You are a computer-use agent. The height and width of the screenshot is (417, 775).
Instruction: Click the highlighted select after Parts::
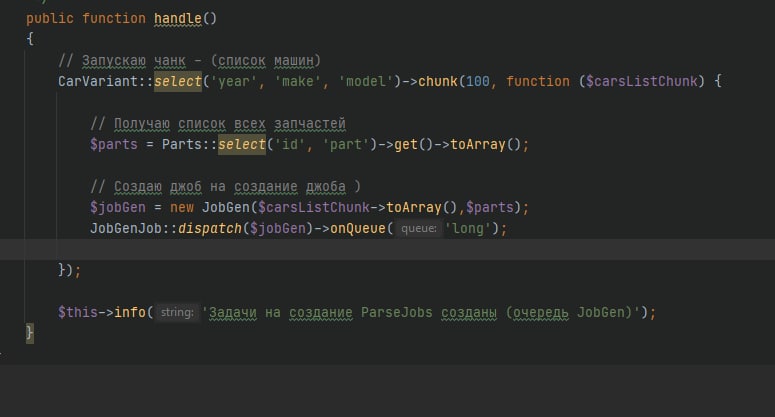click(242, 144)
